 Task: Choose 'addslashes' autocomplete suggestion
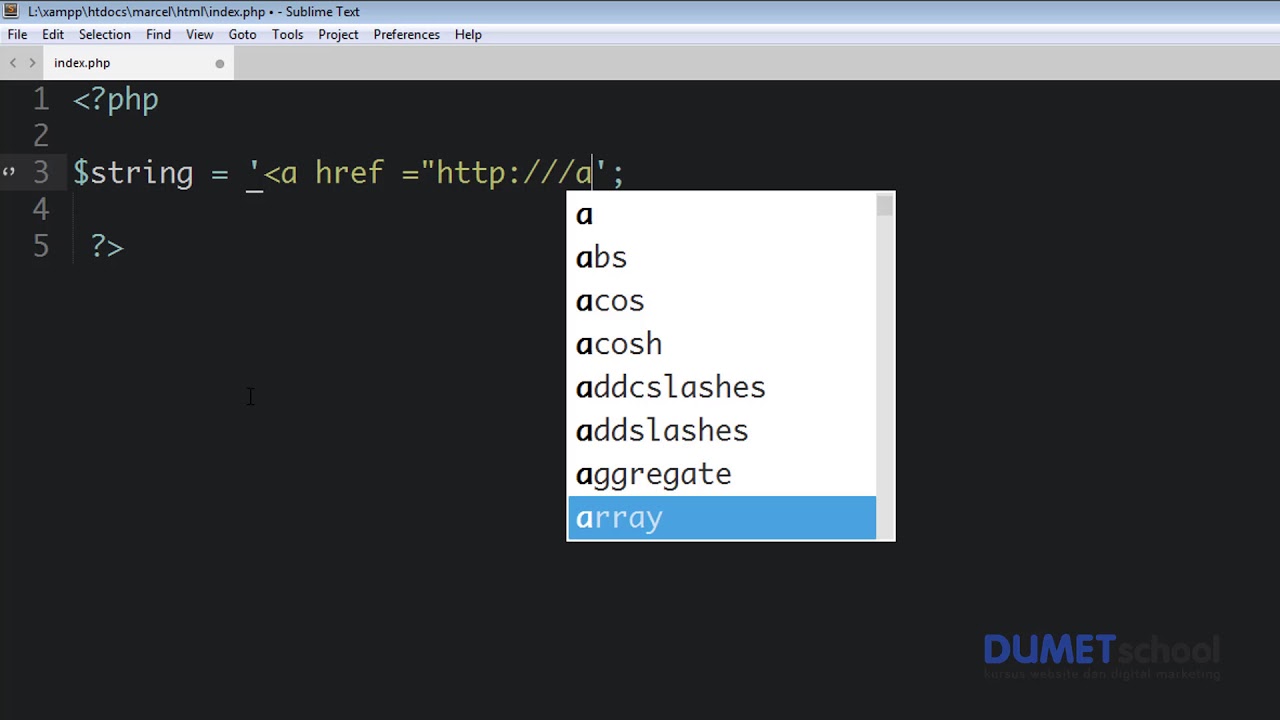721,431
